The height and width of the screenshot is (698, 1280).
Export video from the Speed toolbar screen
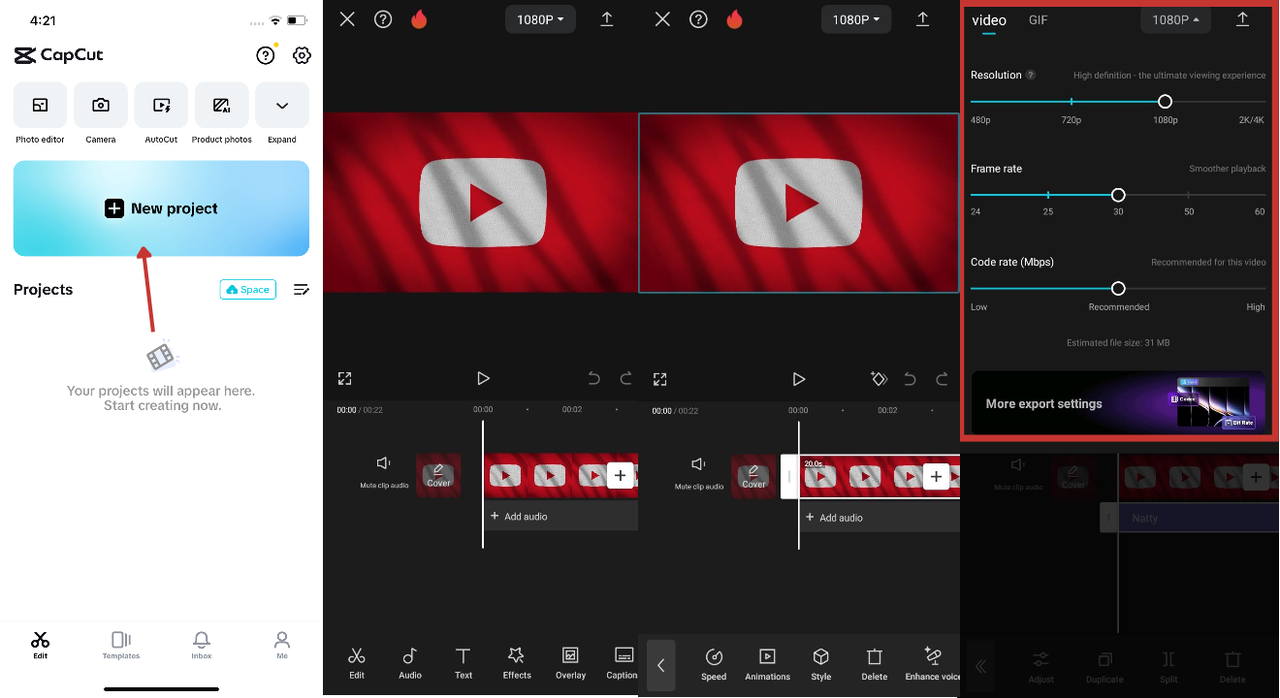(x=923, y=19)
